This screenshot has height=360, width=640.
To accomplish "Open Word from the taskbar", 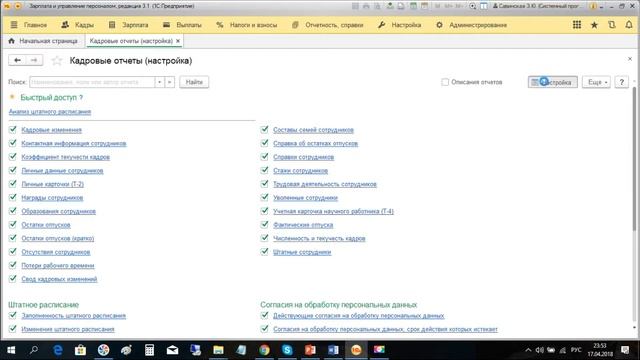I will pos(333,350).
